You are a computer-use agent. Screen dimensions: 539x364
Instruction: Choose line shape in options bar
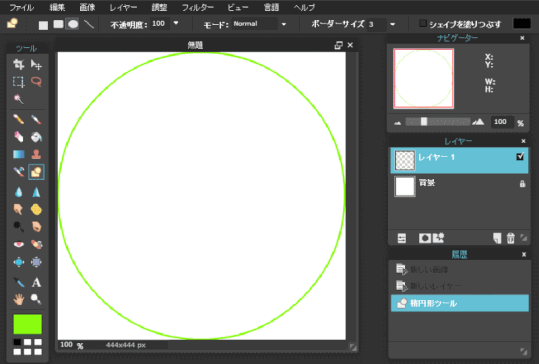89,24
